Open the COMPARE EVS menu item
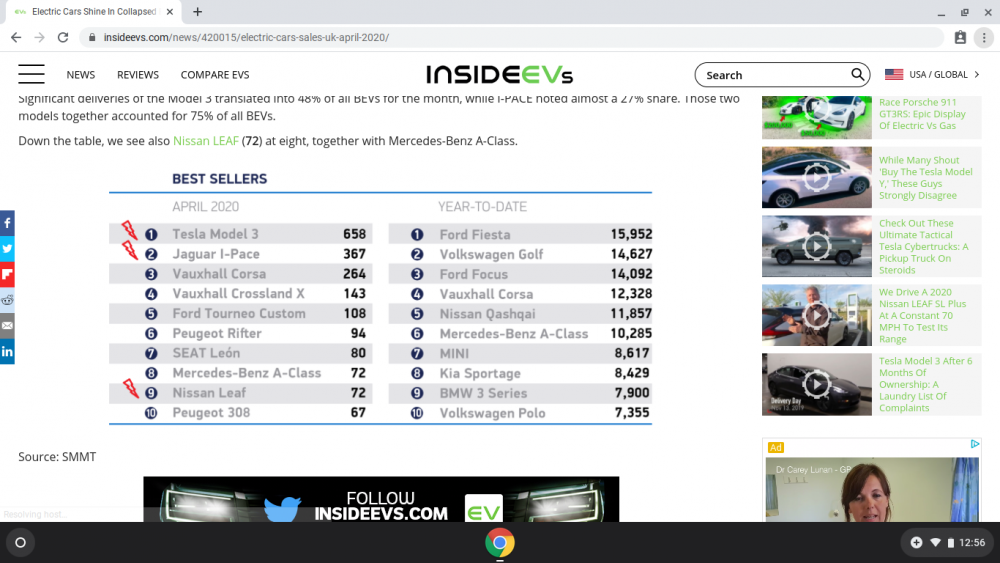The image size is (1000, 563). click(x=215, y=75)
